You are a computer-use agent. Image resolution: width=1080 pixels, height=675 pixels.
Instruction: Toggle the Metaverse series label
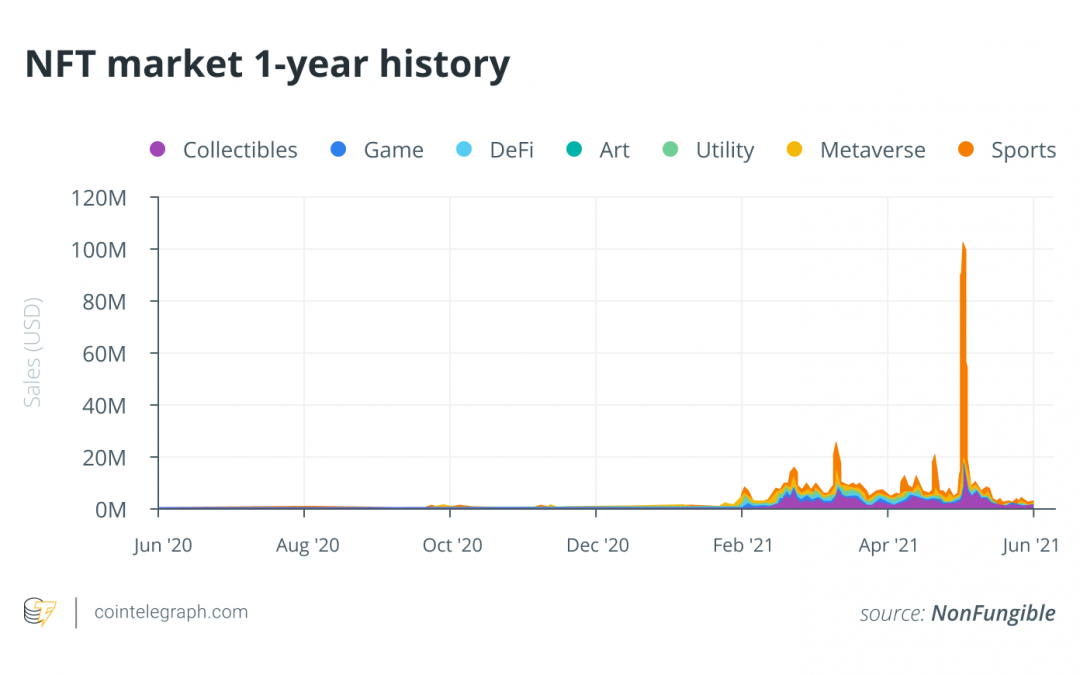coord(872,150)
